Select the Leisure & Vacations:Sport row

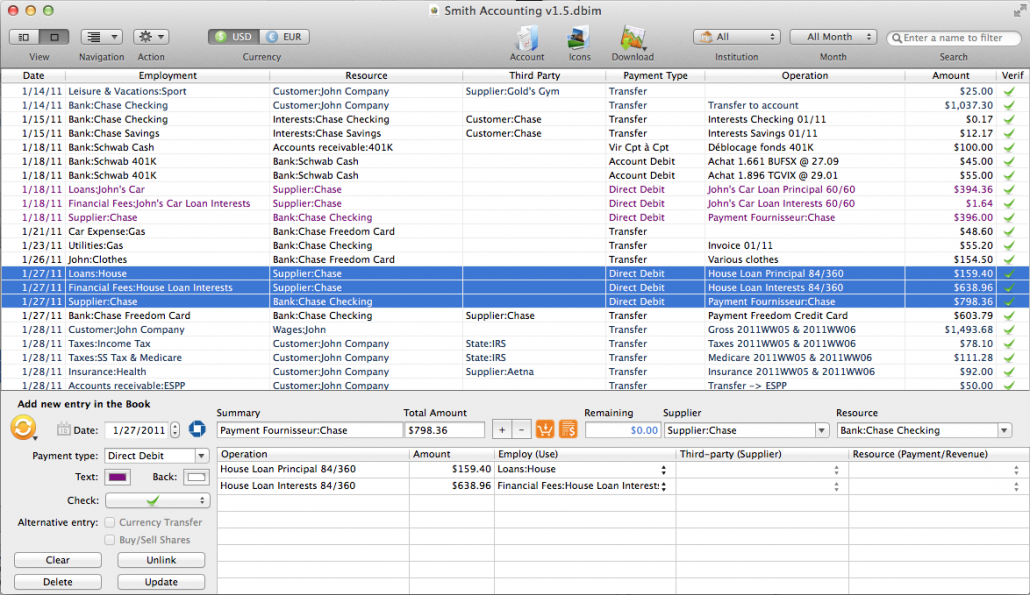click(515, 91)
